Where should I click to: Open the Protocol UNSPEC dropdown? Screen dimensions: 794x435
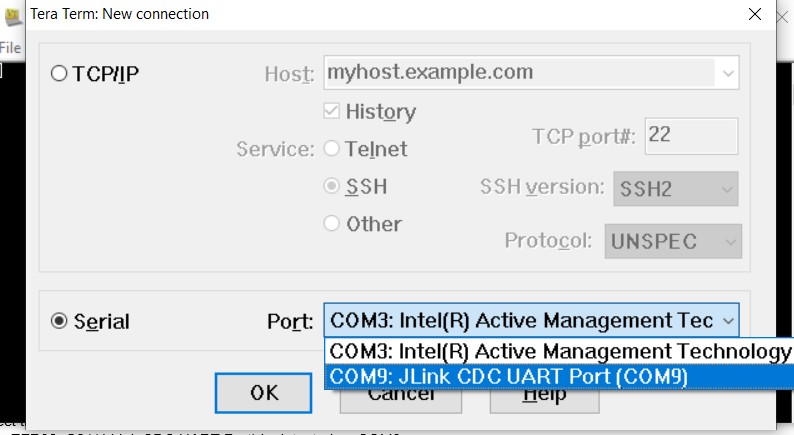(x=673, y=241)
